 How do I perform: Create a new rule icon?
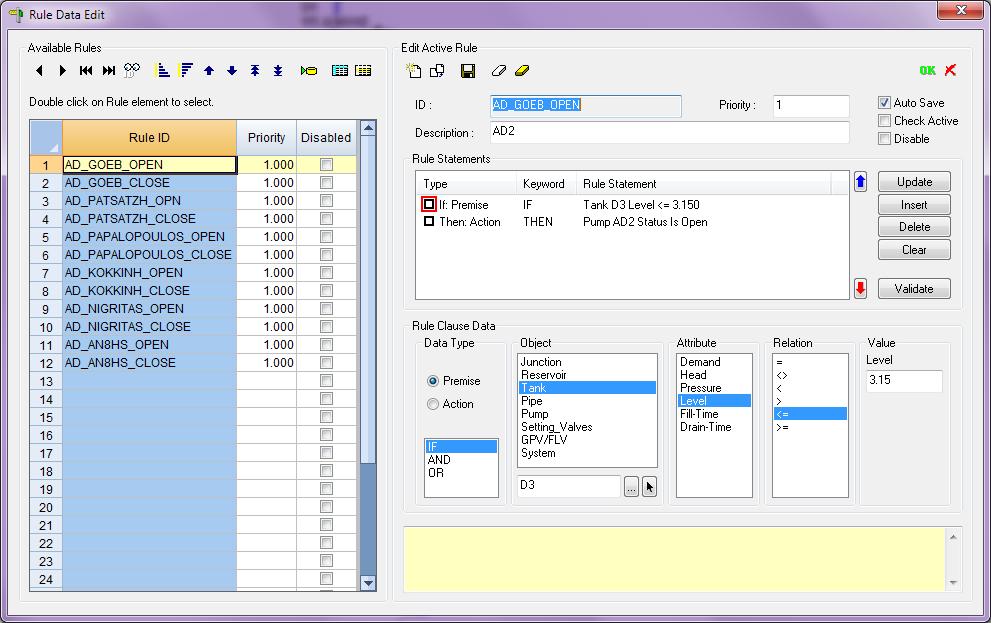pyautogui.click(x=414, y=71)
